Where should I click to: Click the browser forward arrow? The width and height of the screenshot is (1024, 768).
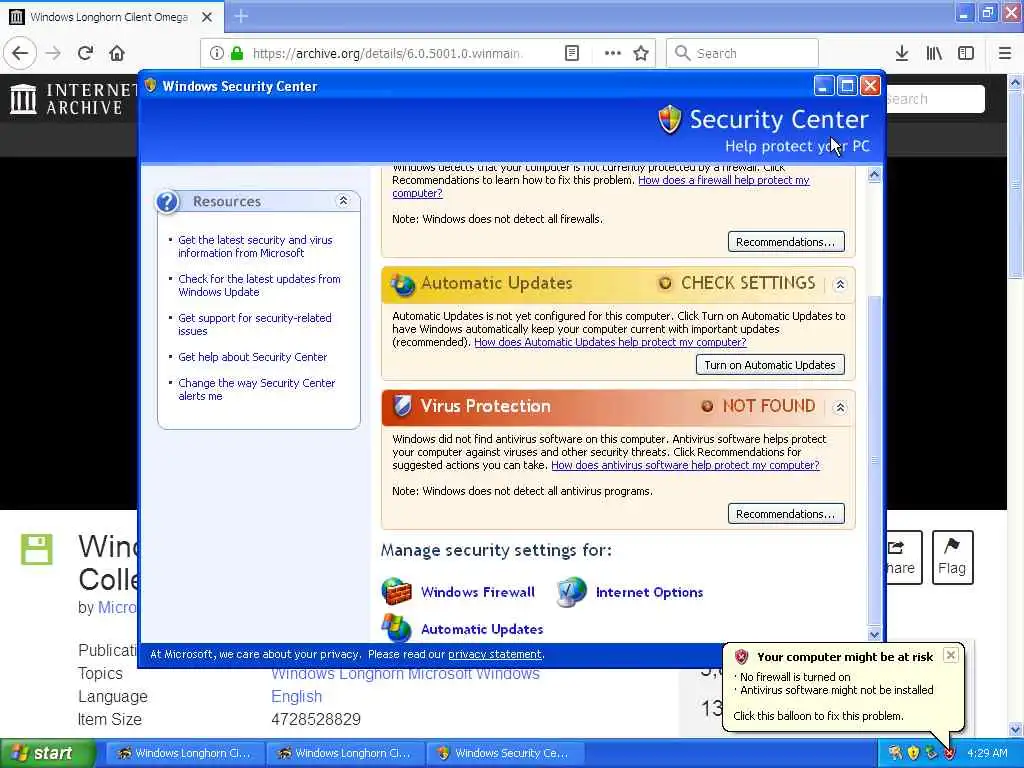click(x=53, y=53)
